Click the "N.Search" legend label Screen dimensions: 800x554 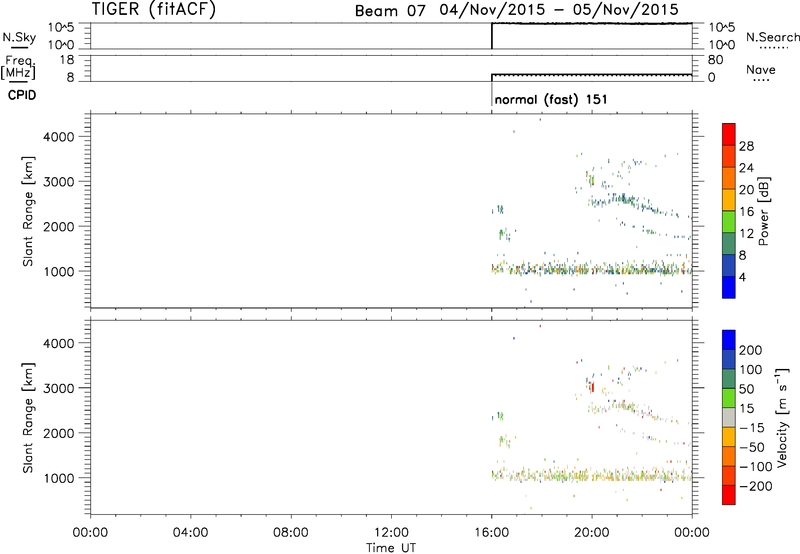tap(772, 37)
